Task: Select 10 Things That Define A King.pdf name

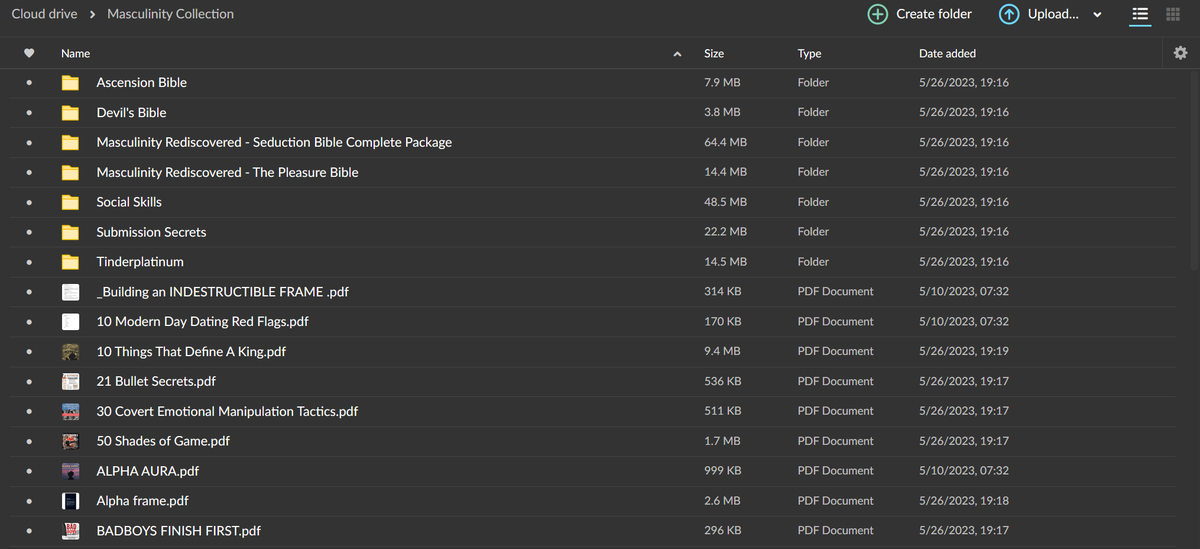Action: pyautogui.click(x=191, y=352)
